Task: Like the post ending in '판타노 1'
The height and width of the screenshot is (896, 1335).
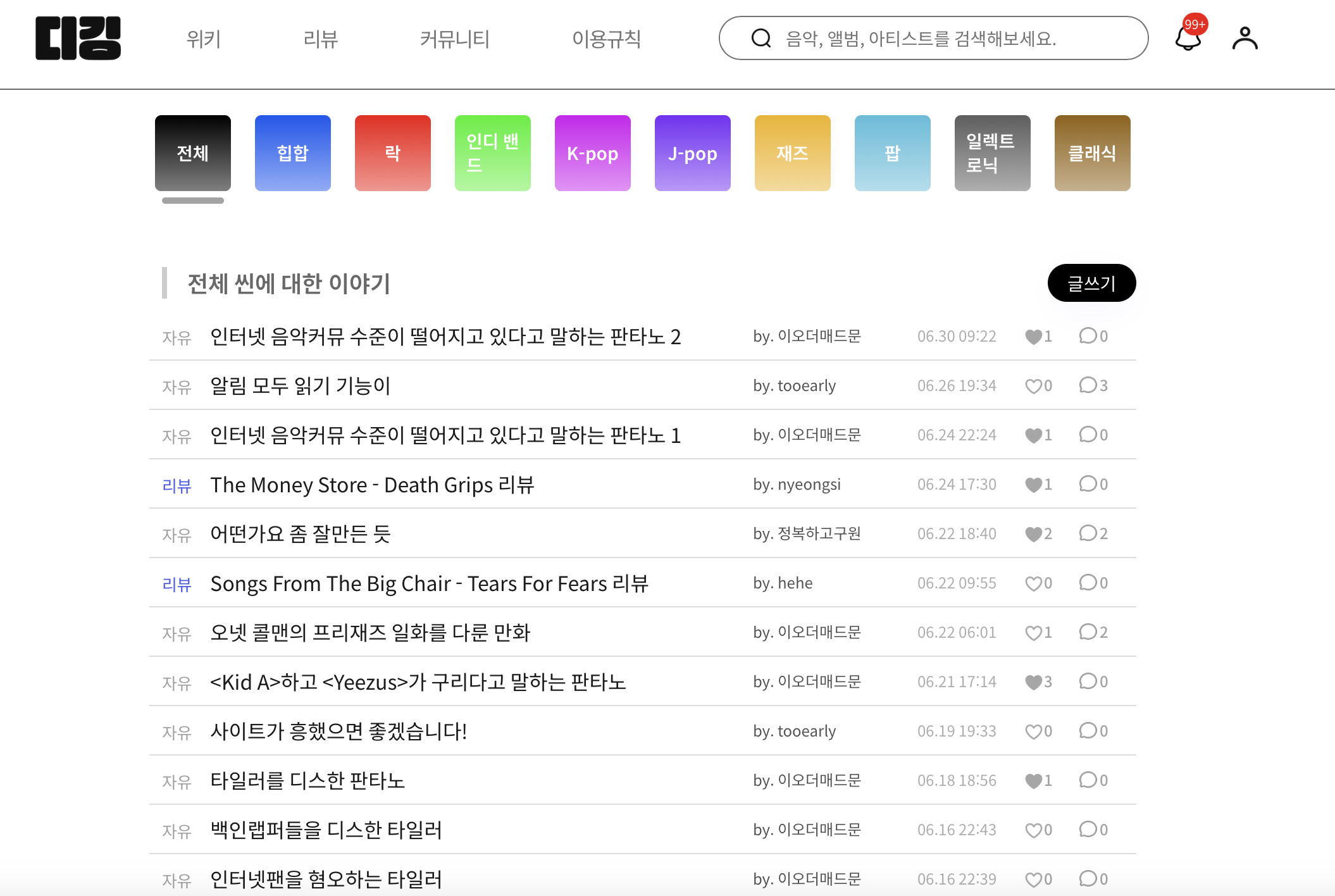Action: (1033, 435)
